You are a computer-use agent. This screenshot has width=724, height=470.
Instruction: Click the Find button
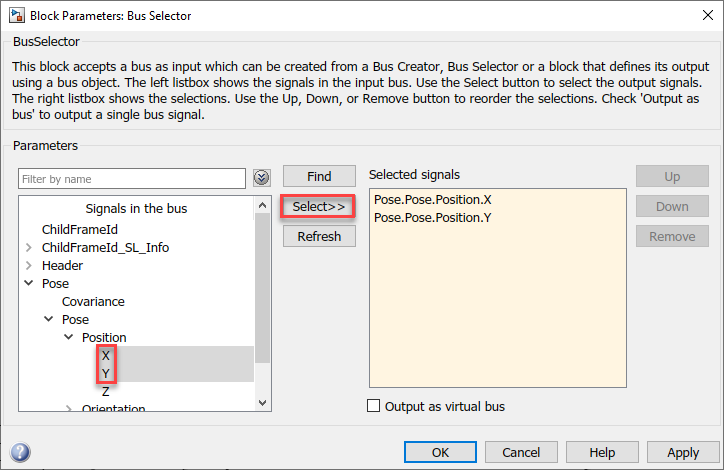(x=319, y=176)
